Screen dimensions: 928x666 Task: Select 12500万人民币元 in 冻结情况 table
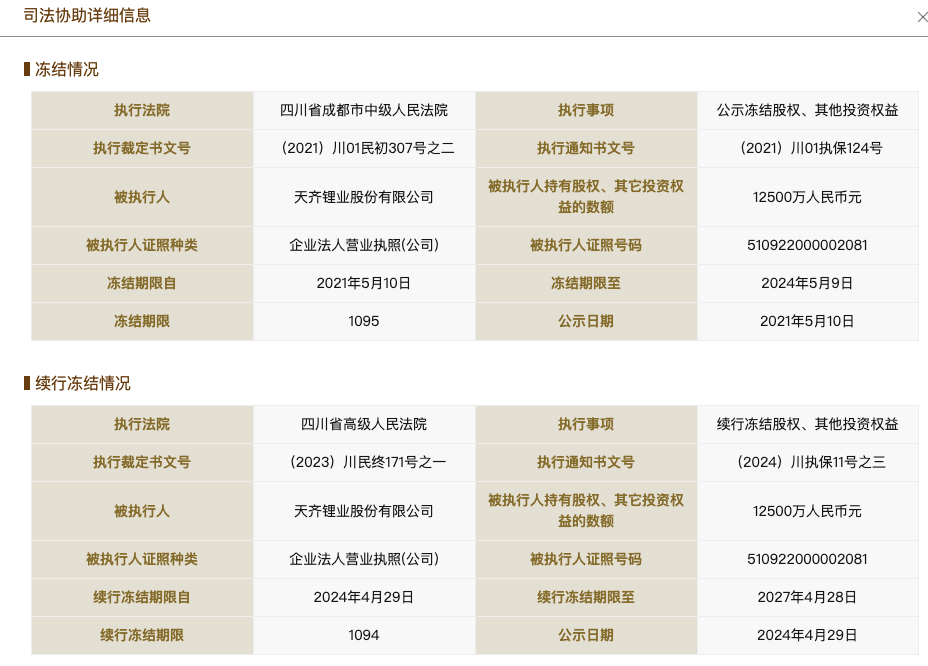point(807,197)
